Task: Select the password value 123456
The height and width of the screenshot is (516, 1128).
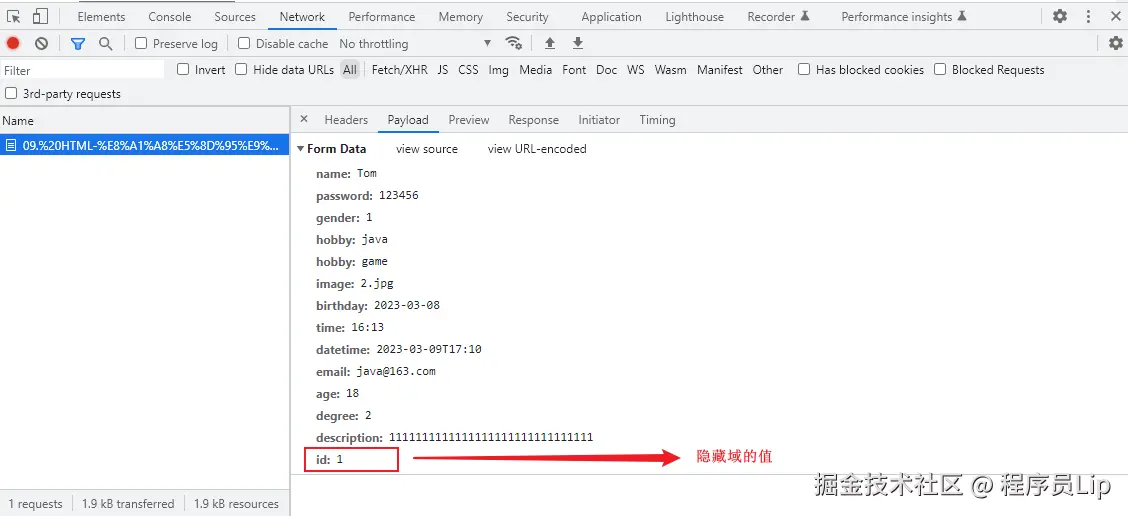Action: click(x=399, y=195)
